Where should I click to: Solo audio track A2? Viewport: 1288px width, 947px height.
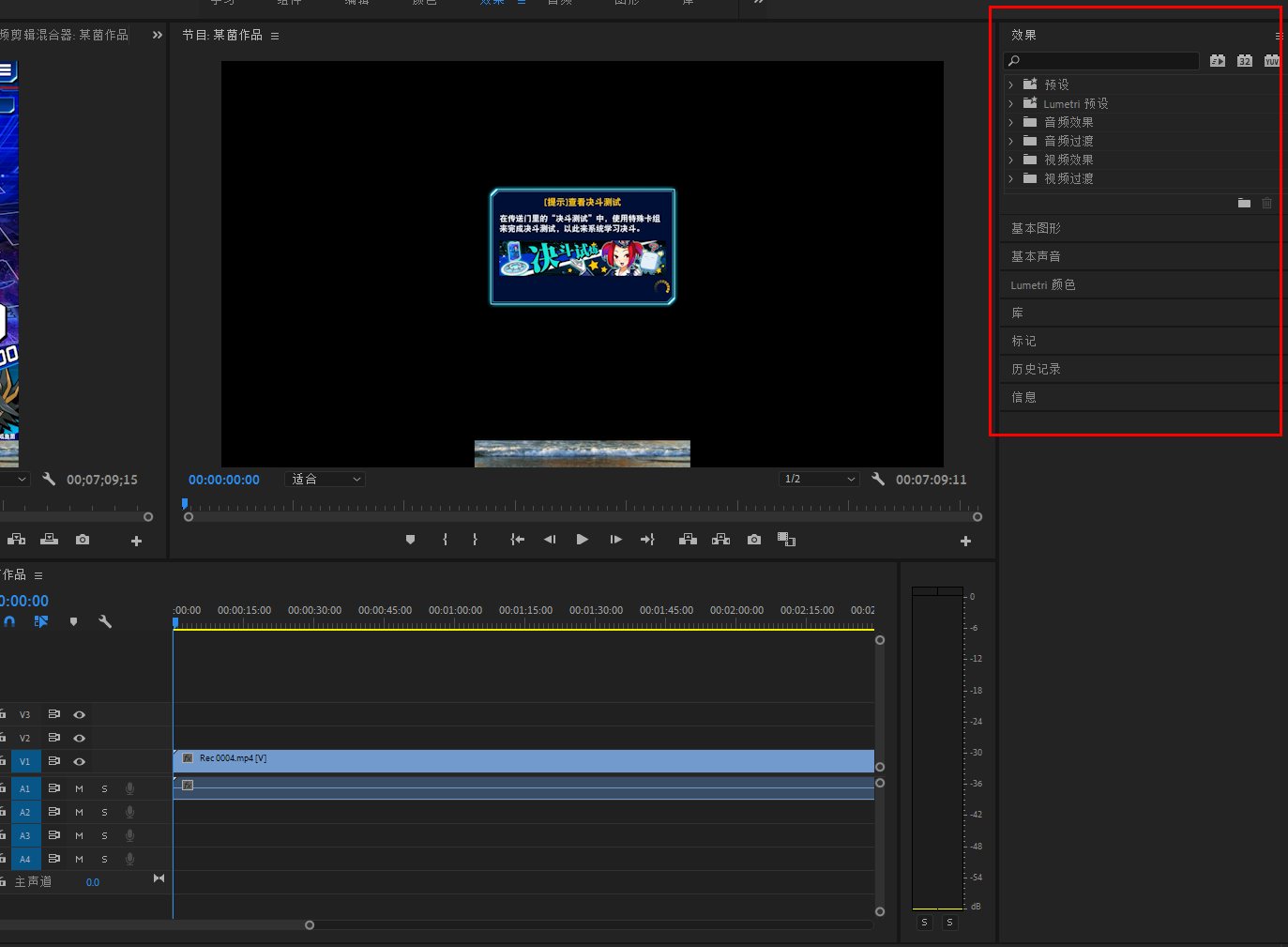(104, 812)
